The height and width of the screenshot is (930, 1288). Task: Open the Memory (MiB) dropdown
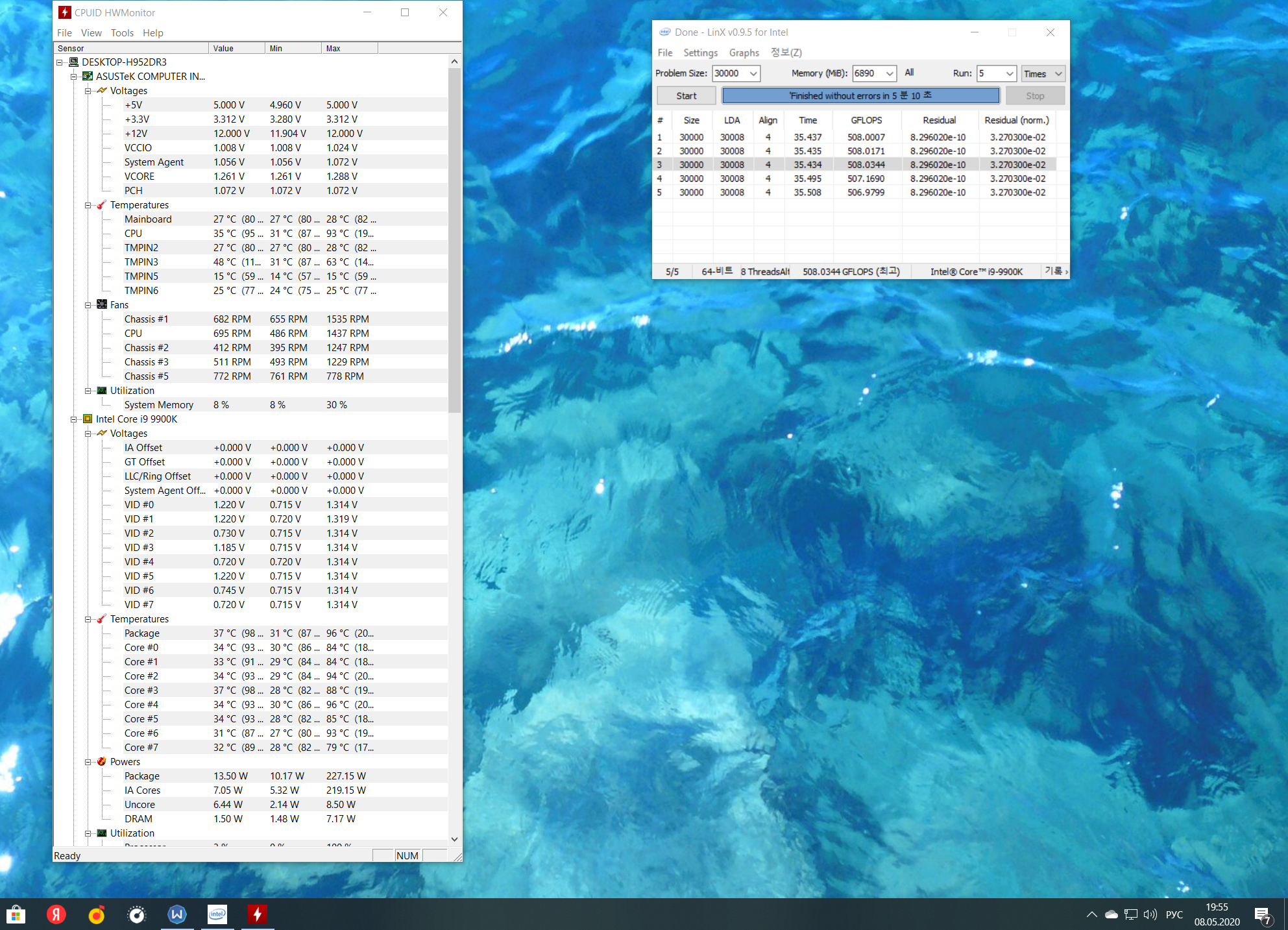(x=890, y=73)
